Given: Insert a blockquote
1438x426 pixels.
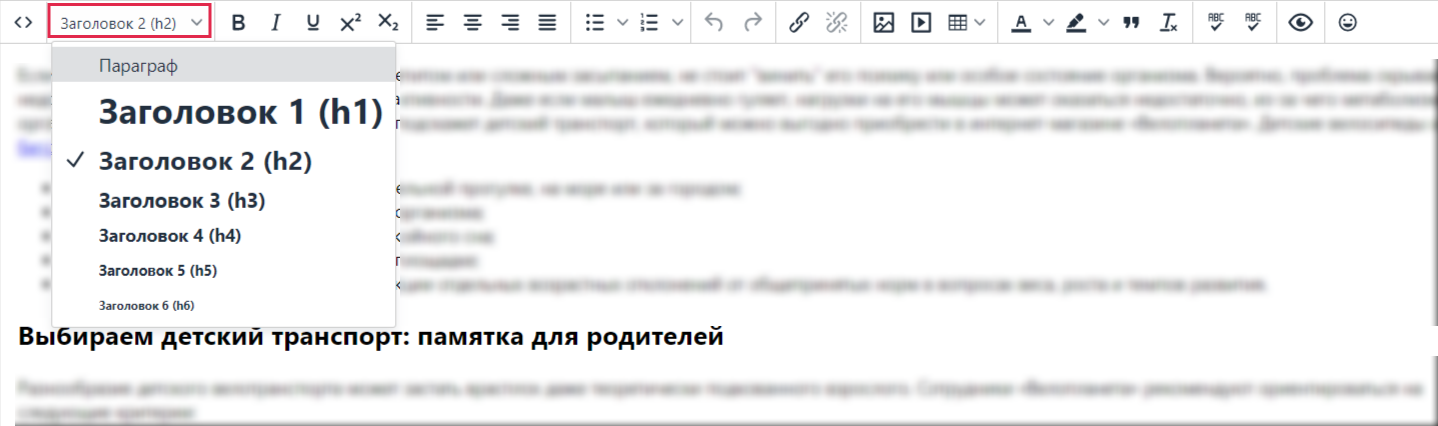Looking at the screenshot, I should click(1132, 22).
